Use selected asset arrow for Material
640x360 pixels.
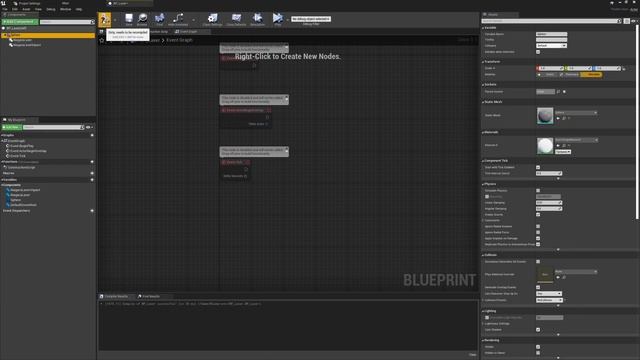(558, 146)
